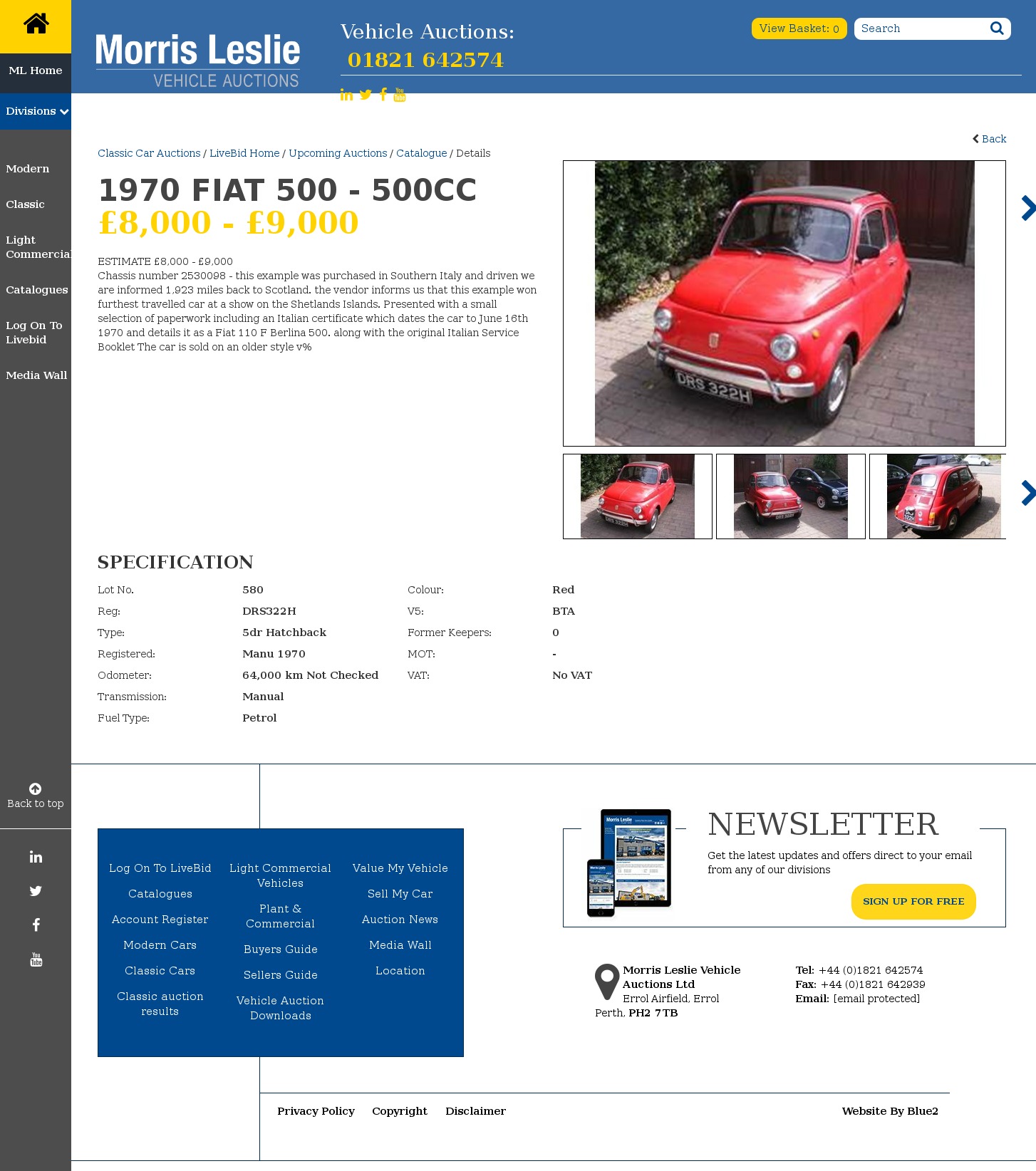This screenshot has width=1036, height=1171.
Task: Open Location footer link
Action: [x=400, y=971]
